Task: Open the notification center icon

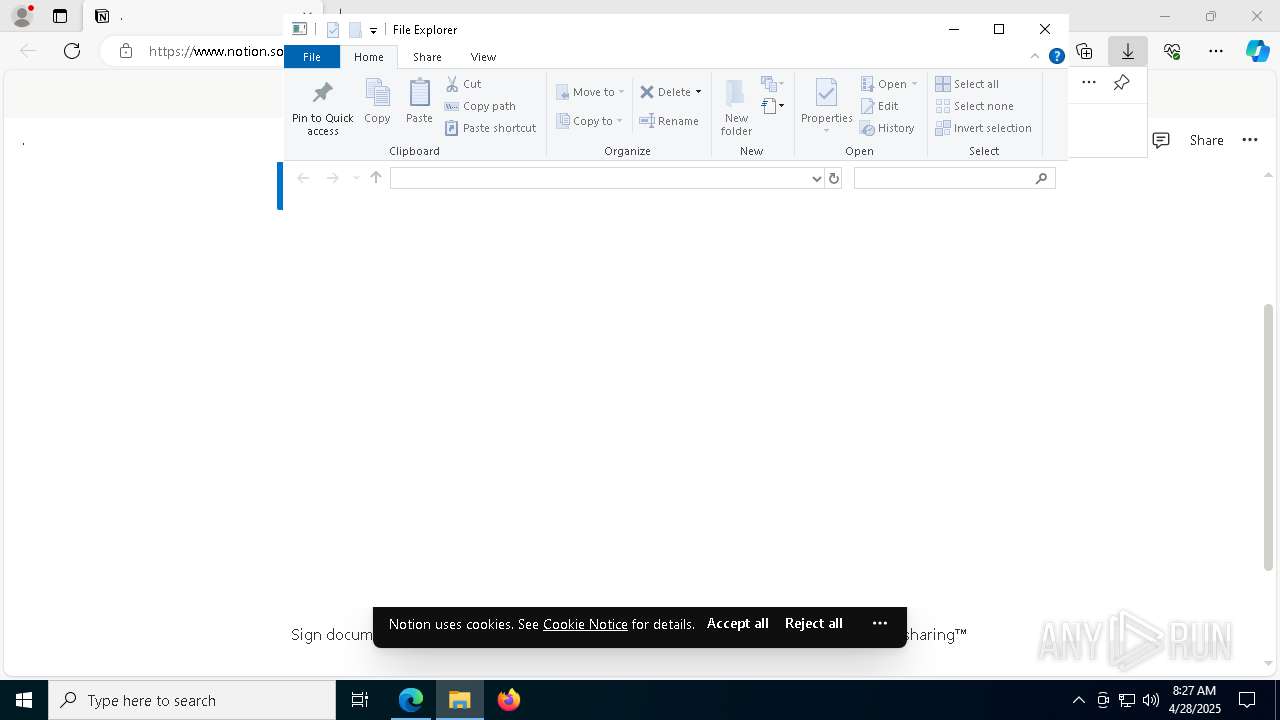Action: pos(1247,700)
